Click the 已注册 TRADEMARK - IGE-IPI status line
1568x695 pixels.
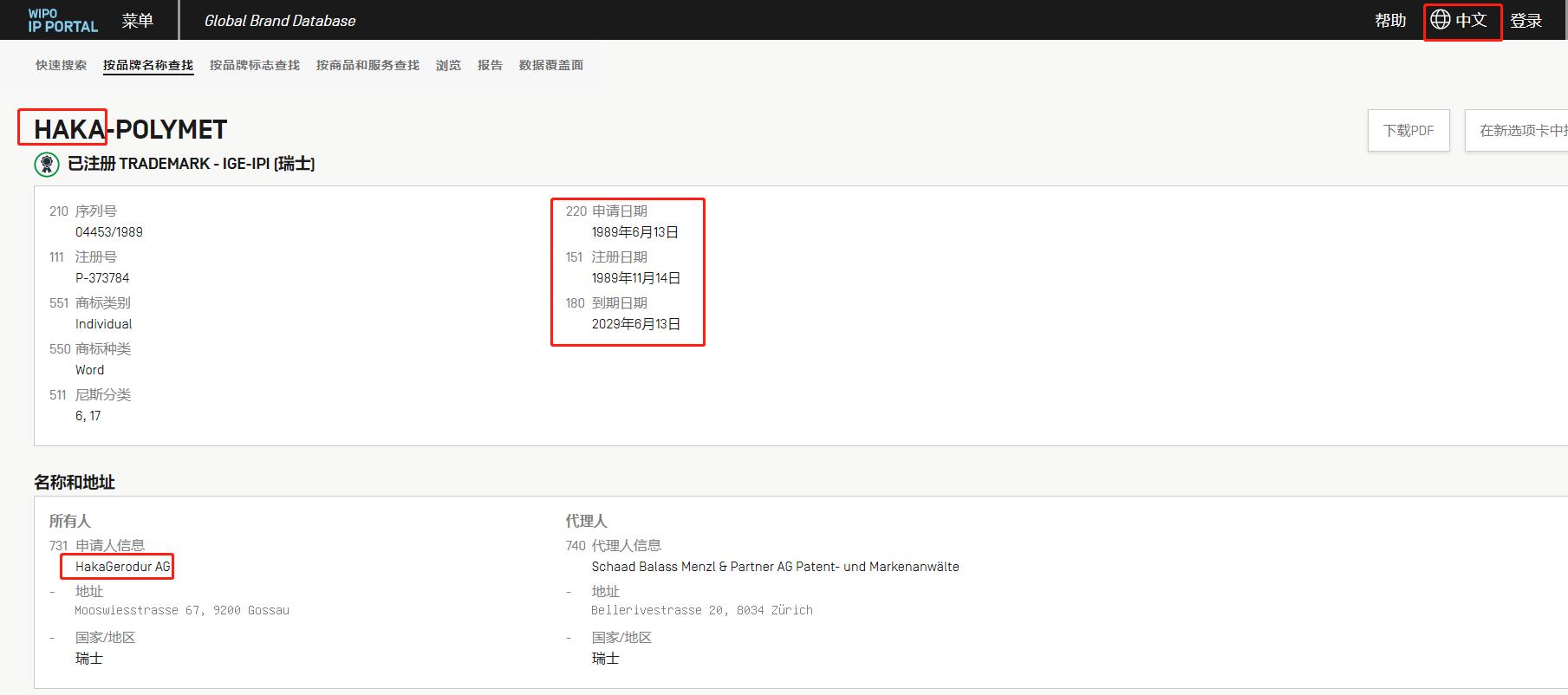pos(191,164)
